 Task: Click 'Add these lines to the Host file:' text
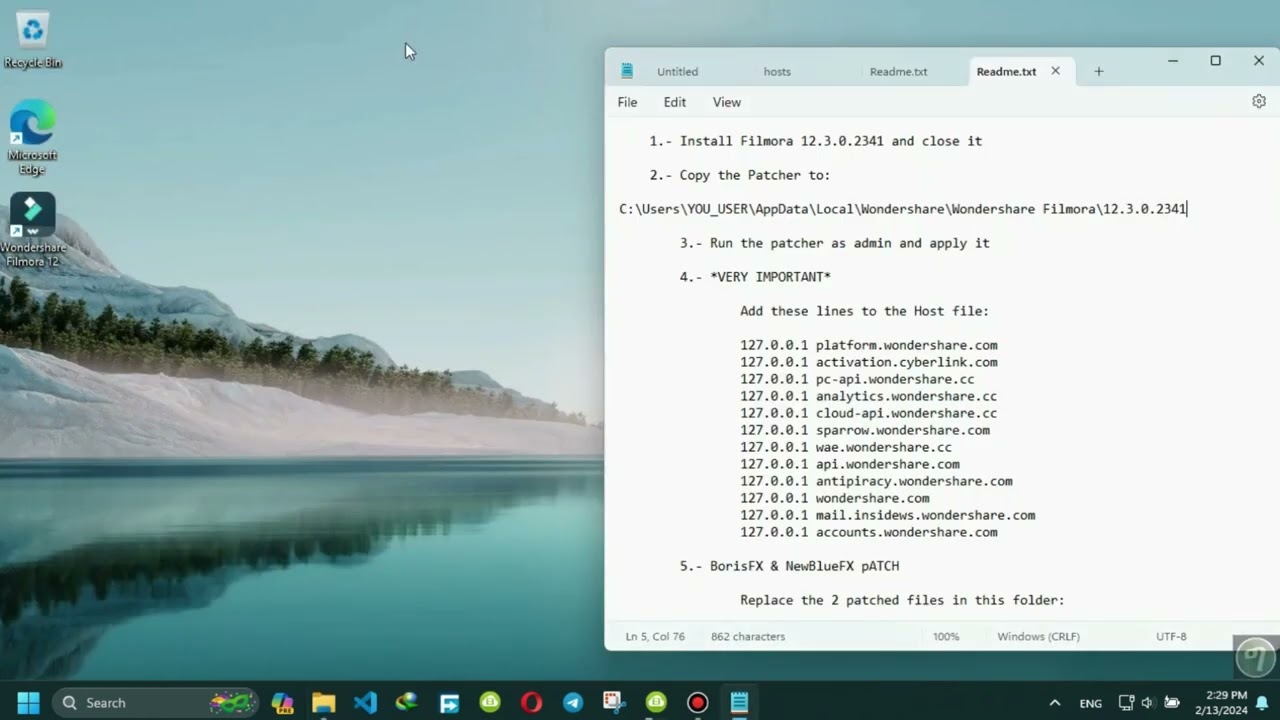(864, 311)
